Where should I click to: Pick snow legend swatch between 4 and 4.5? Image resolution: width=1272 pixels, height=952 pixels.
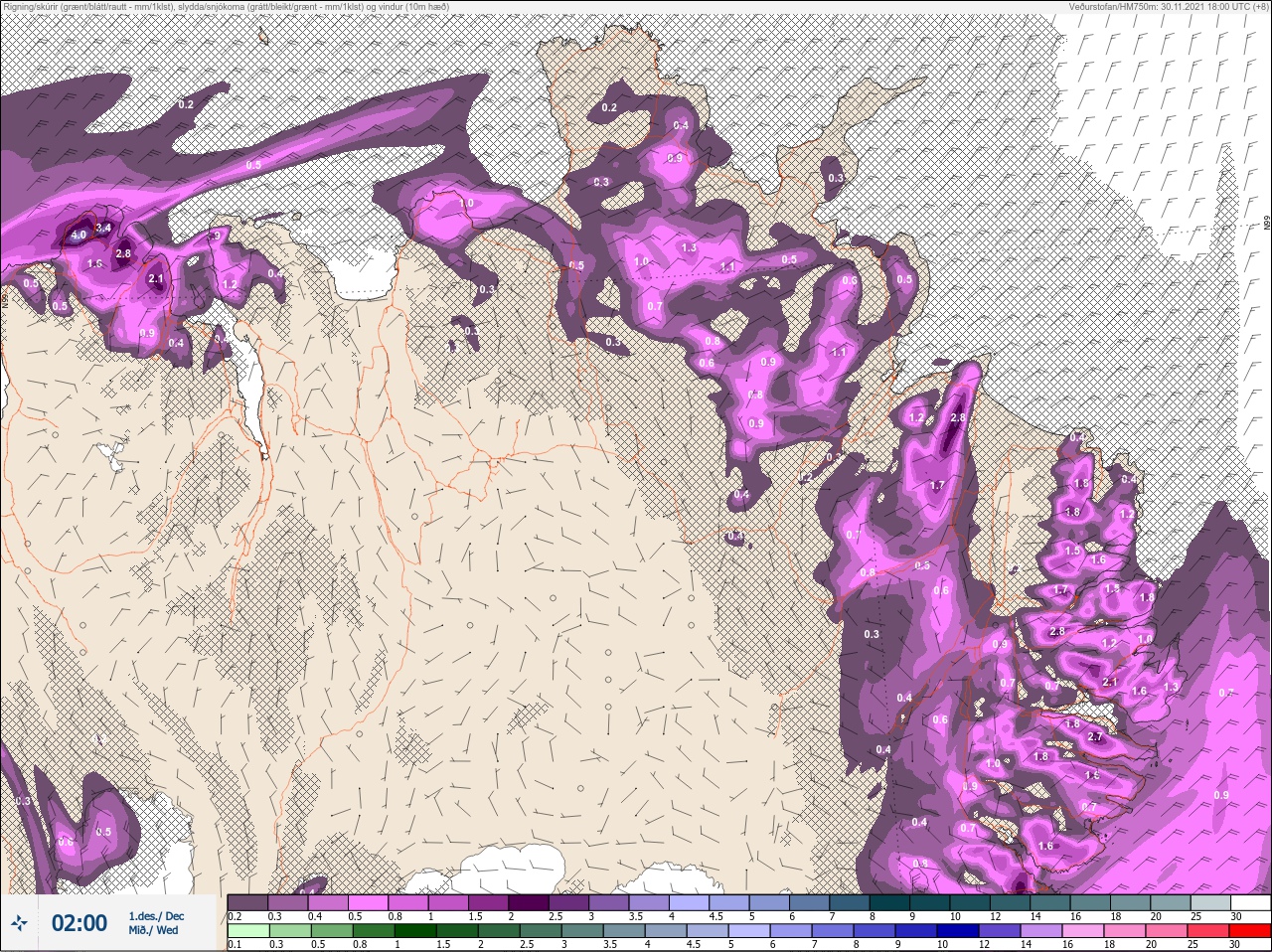tap(692, 902)
